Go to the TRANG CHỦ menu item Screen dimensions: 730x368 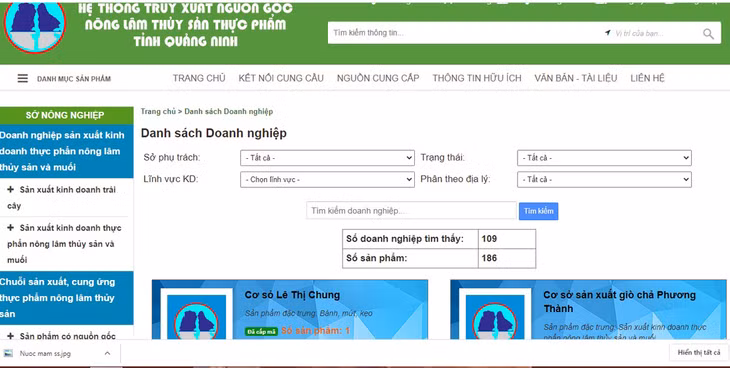(x=199, y=78)
